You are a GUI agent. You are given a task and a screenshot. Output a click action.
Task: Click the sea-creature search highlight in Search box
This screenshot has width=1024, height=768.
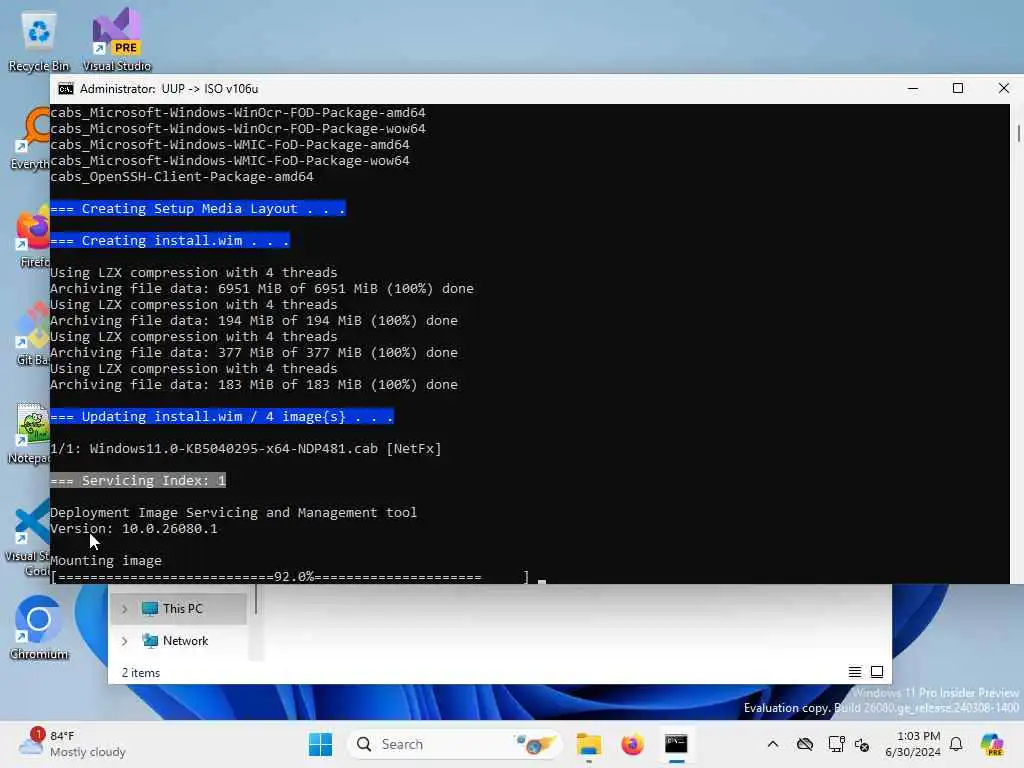[x=535, y=744]
